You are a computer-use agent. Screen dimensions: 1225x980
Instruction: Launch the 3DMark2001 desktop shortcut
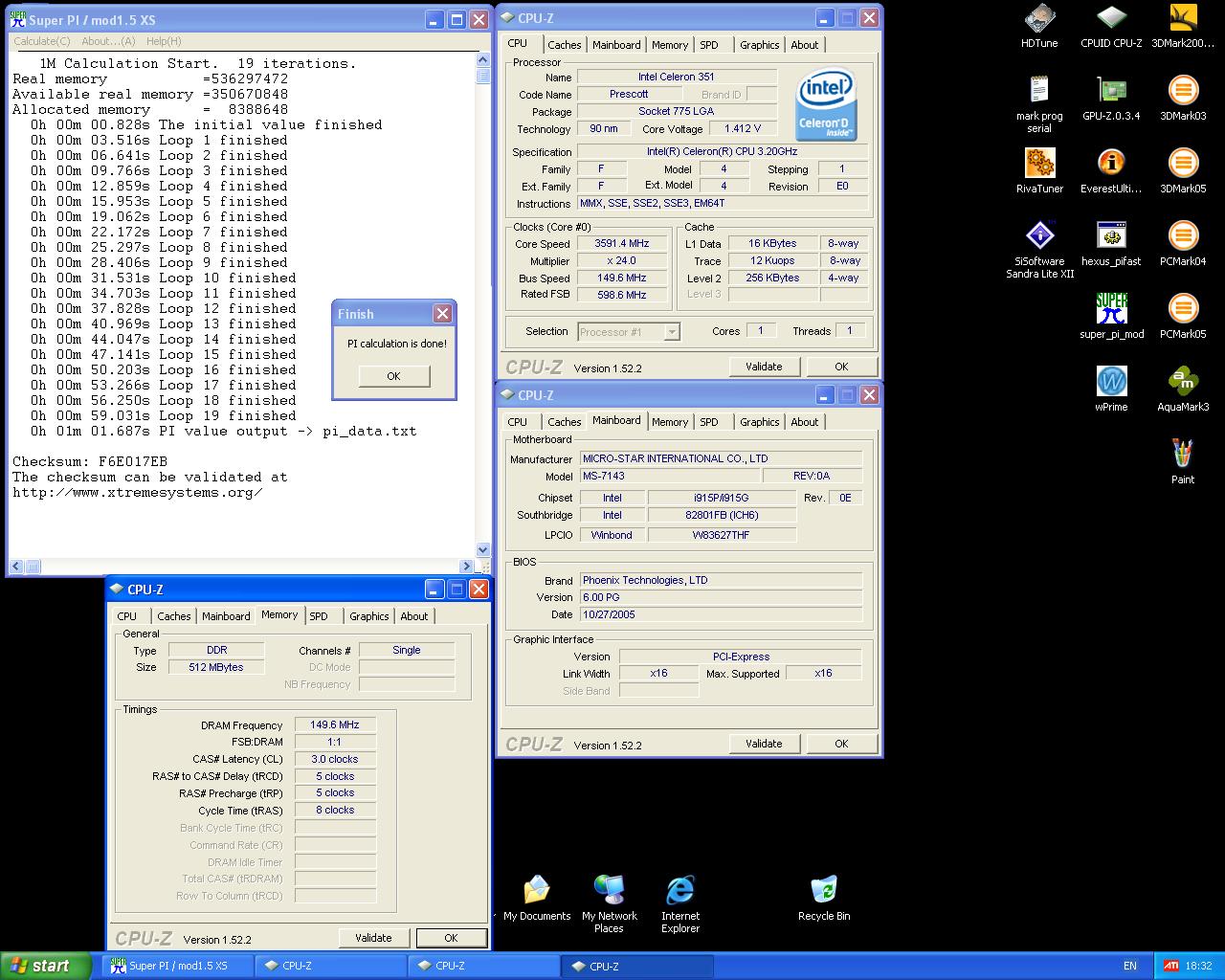point(1183,26)
